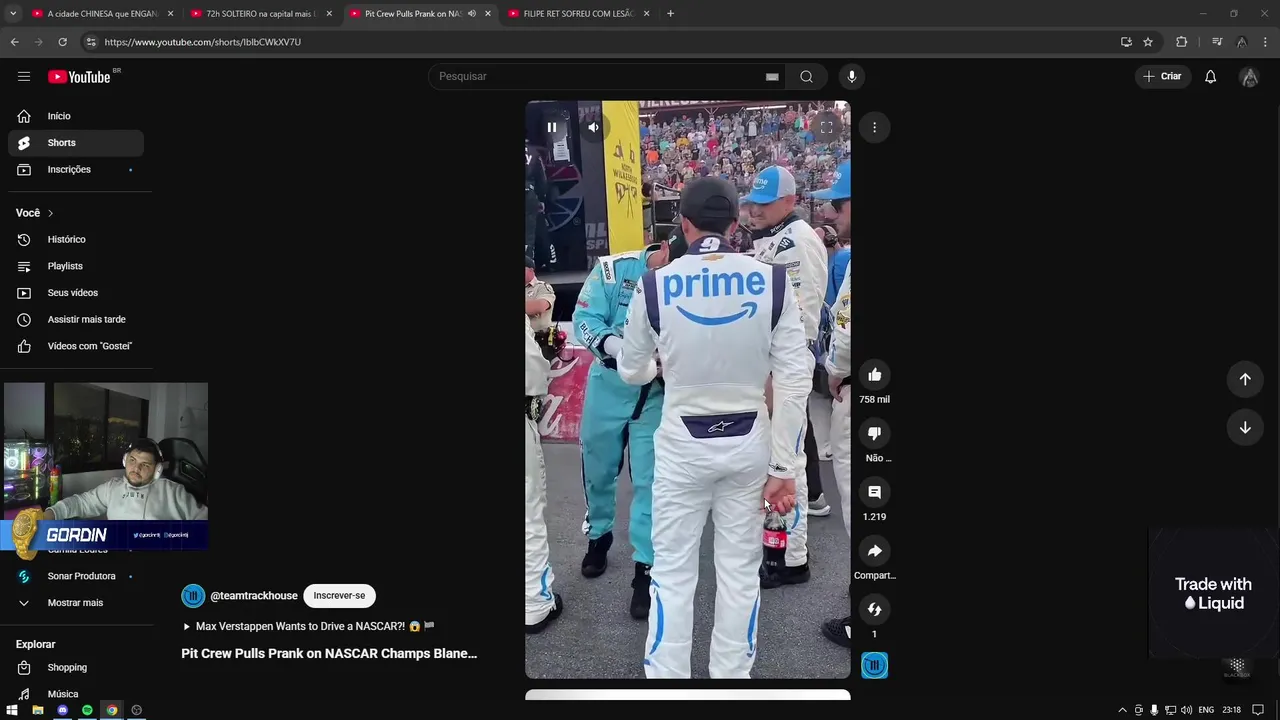Dislike the Short
1280x720 pixels.
click(874, 433)
